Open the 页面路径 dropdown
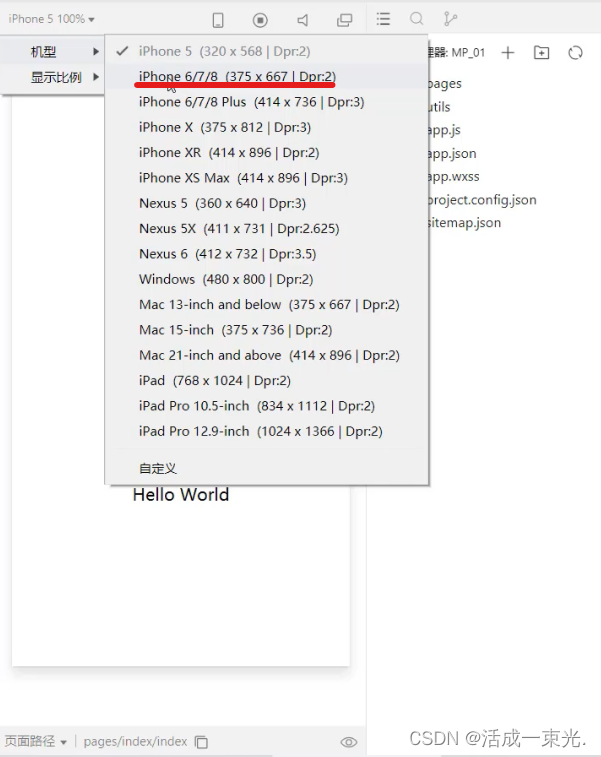 [x=35, y=741]
